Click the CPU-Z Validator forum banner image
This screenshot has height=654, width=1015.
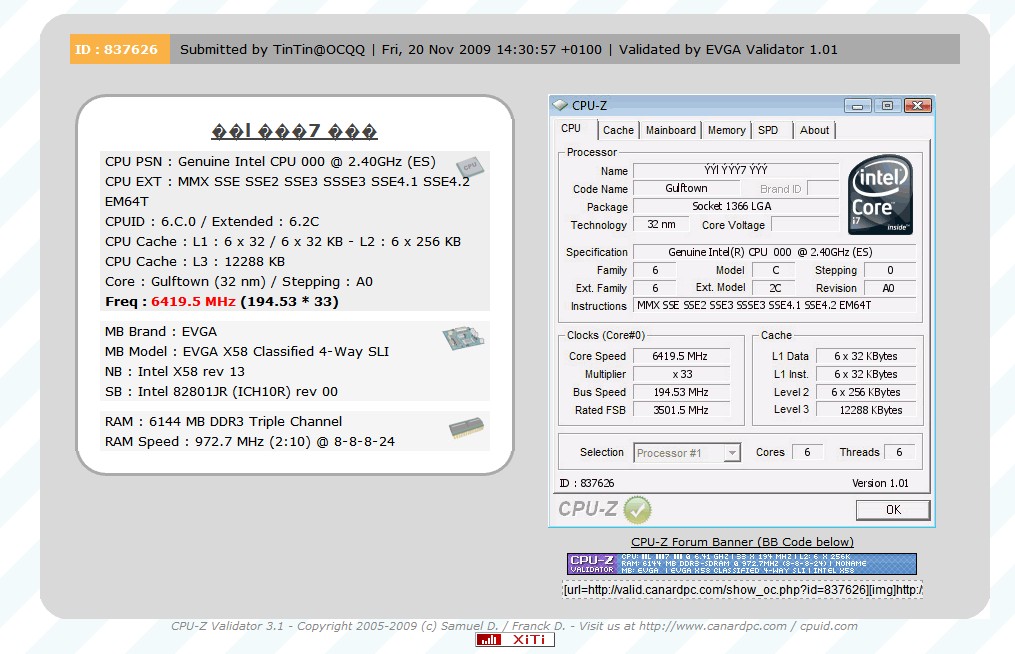pos(742,563)
